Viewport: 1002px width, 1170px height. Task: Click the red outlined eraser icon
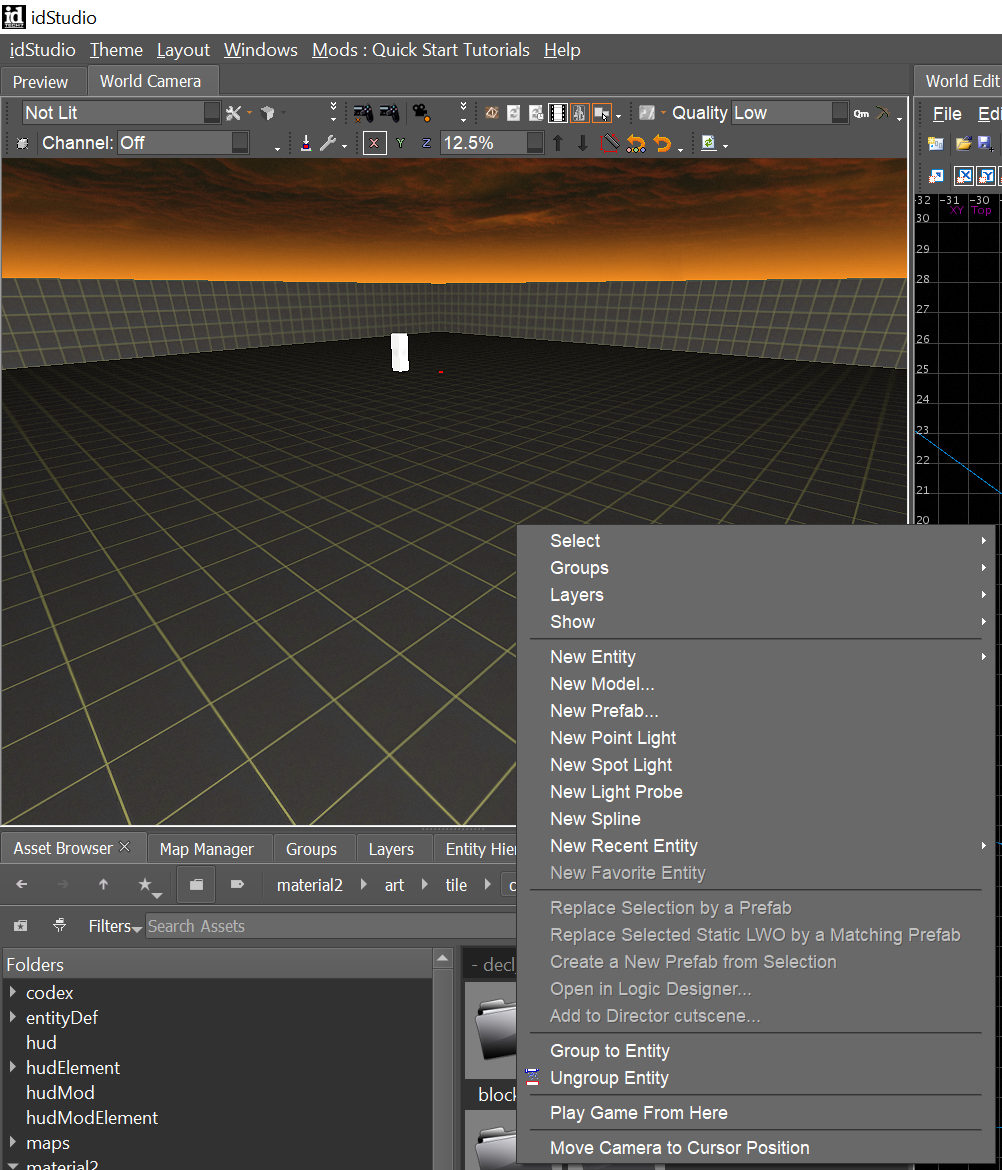[x=610, y=143]
